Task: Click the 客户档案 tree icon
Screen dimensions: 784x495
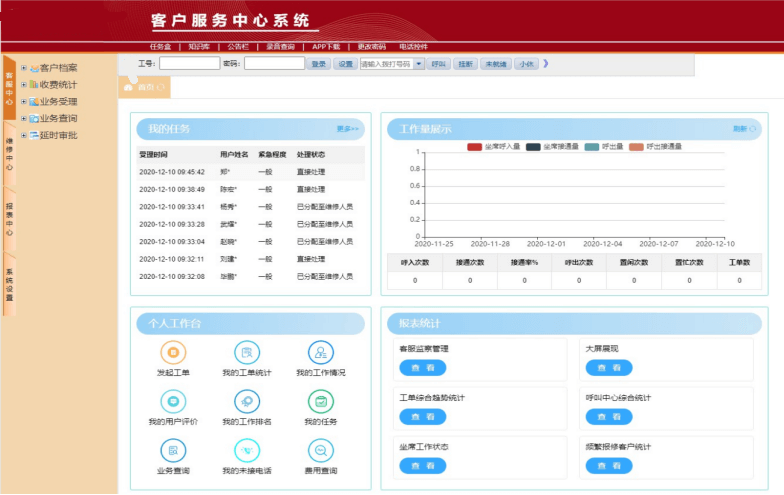Action: coord(34,68)
